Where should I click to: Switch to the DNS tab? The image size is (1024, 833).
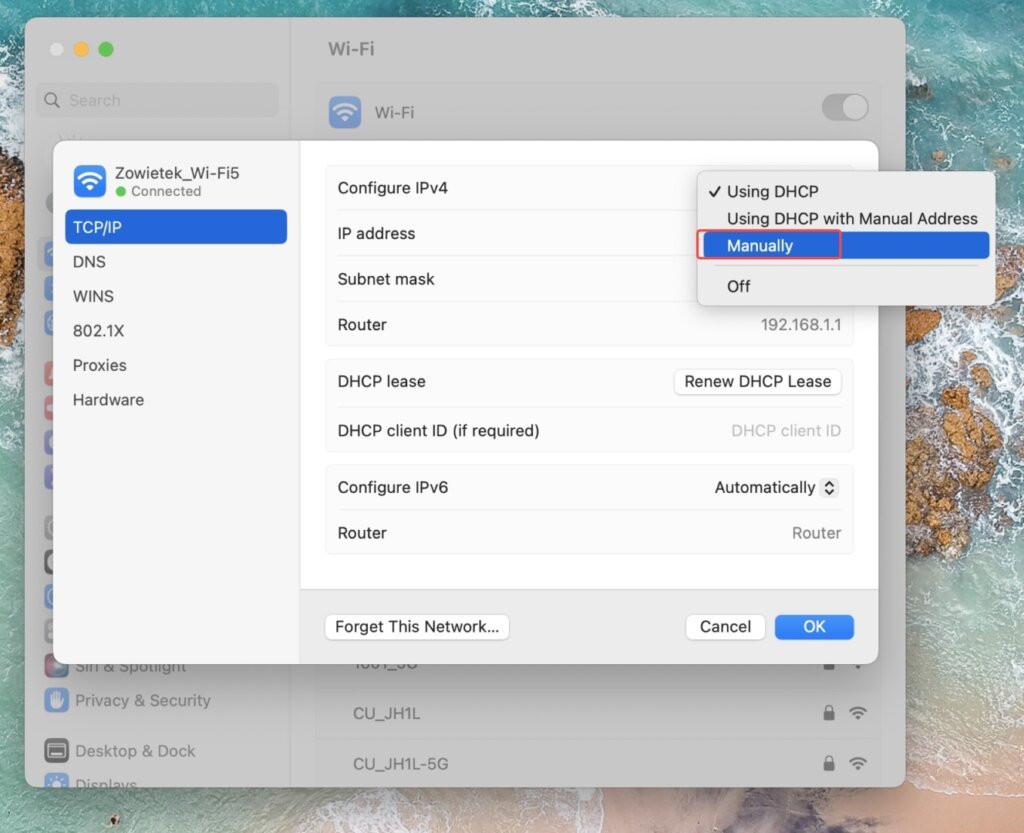89,261
